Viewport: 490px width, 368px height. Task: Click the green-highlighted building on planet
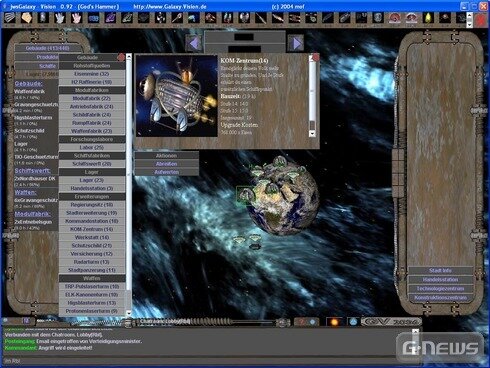[245, 195]
